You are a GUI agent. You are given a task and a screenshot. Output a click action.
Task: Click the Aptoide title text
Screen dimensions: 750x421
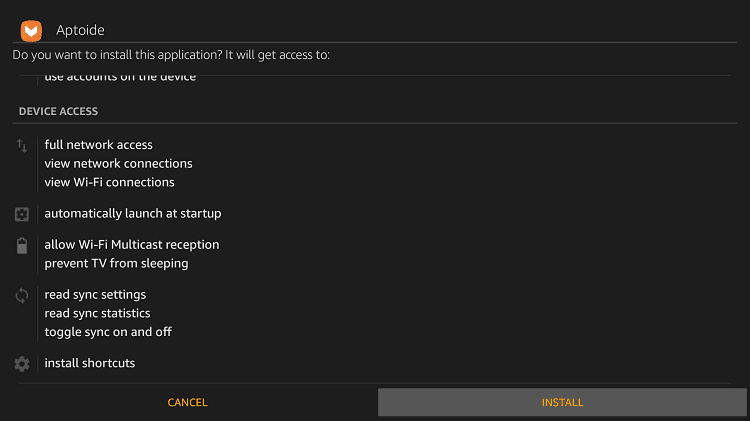[x=80, y=30]
